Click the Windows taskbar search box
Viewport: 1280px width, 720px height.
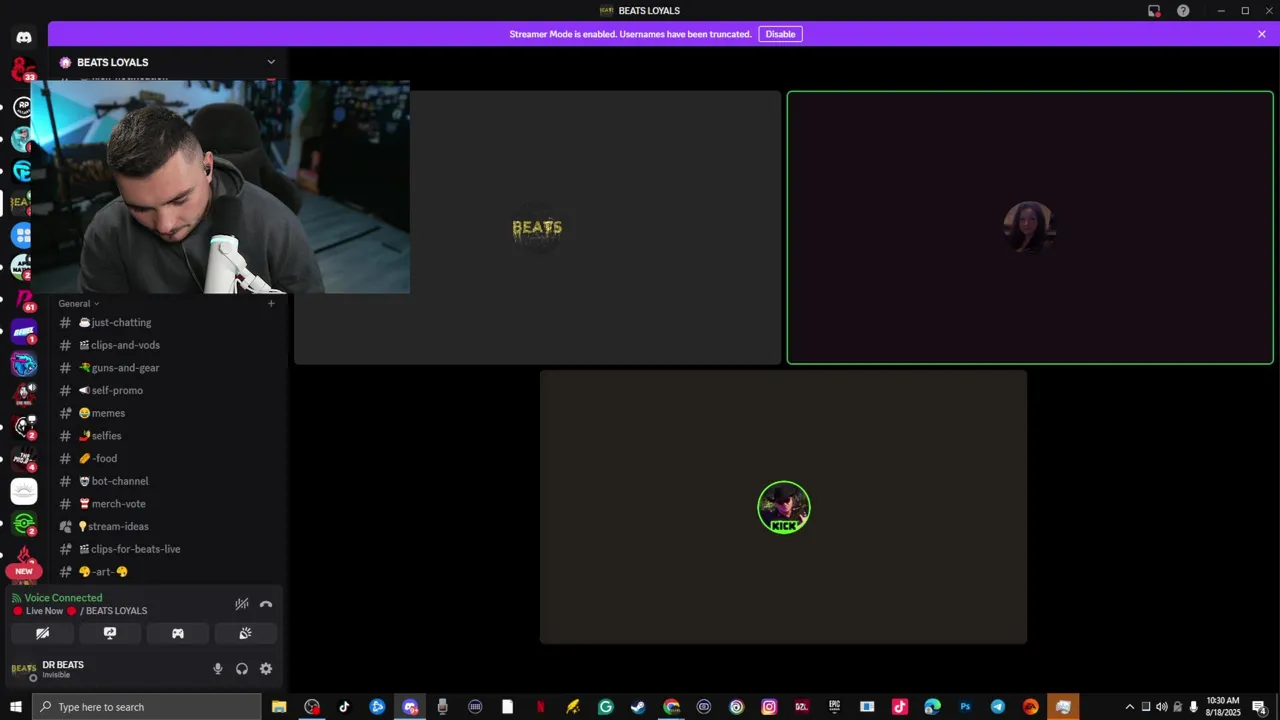click(x=147, y=707)
